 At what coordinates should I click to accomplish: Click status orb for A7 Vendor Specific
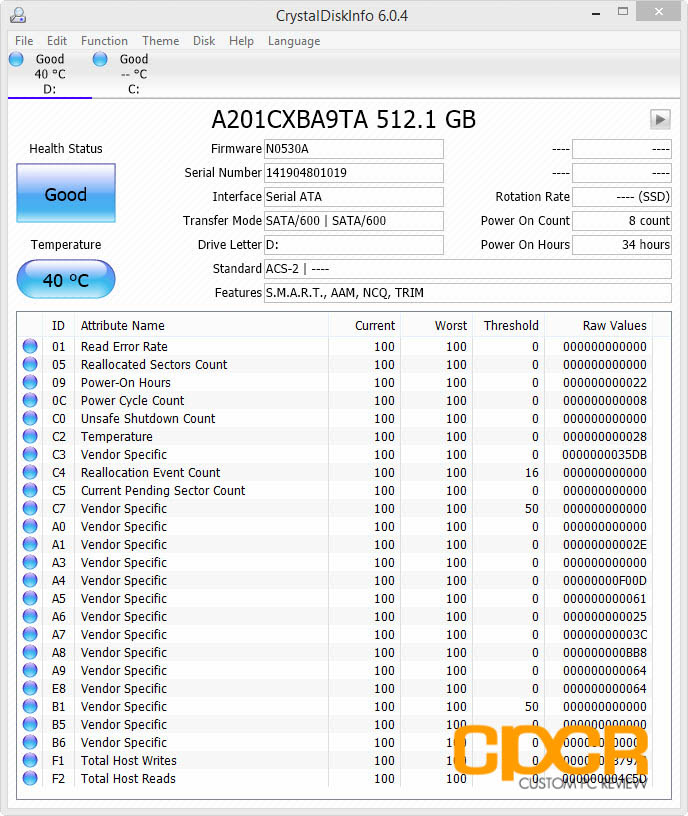pos(30,634)
